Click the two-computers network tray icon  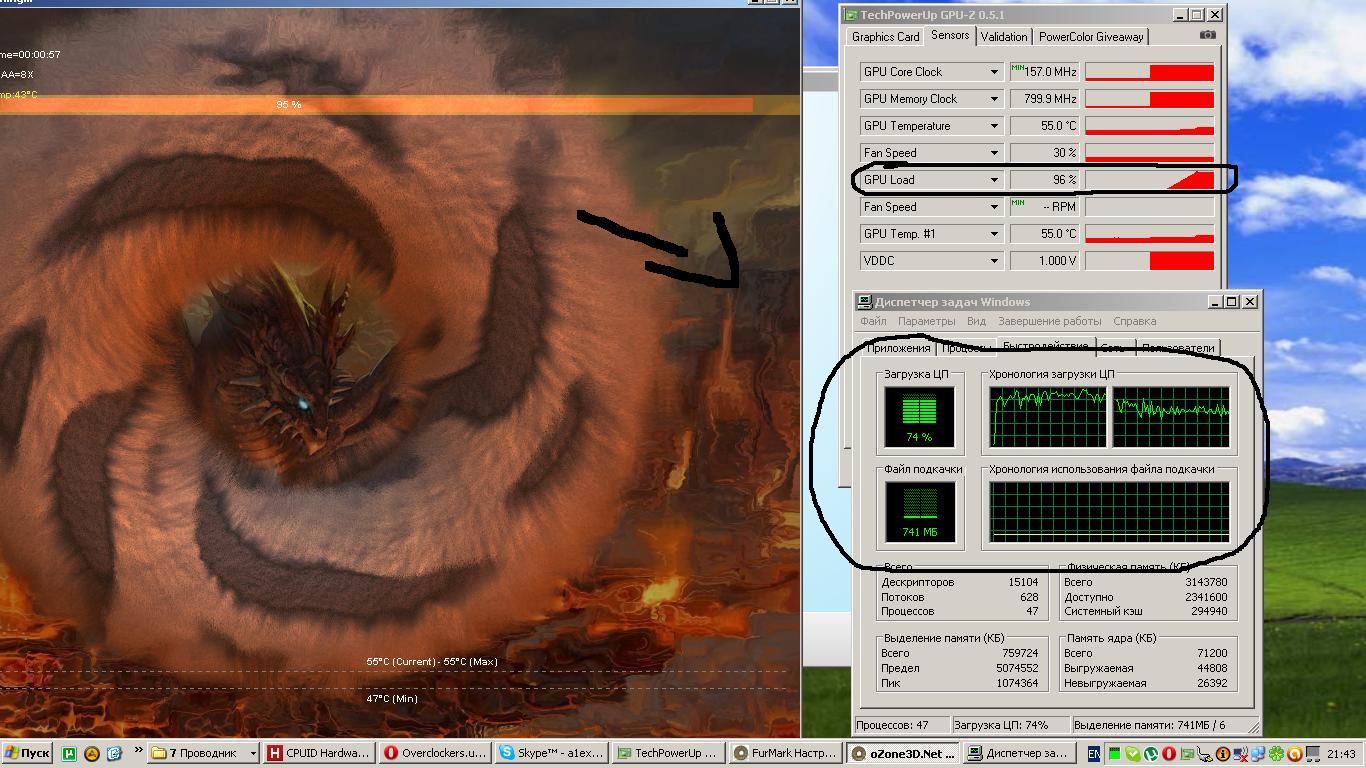coord(1258,754)
